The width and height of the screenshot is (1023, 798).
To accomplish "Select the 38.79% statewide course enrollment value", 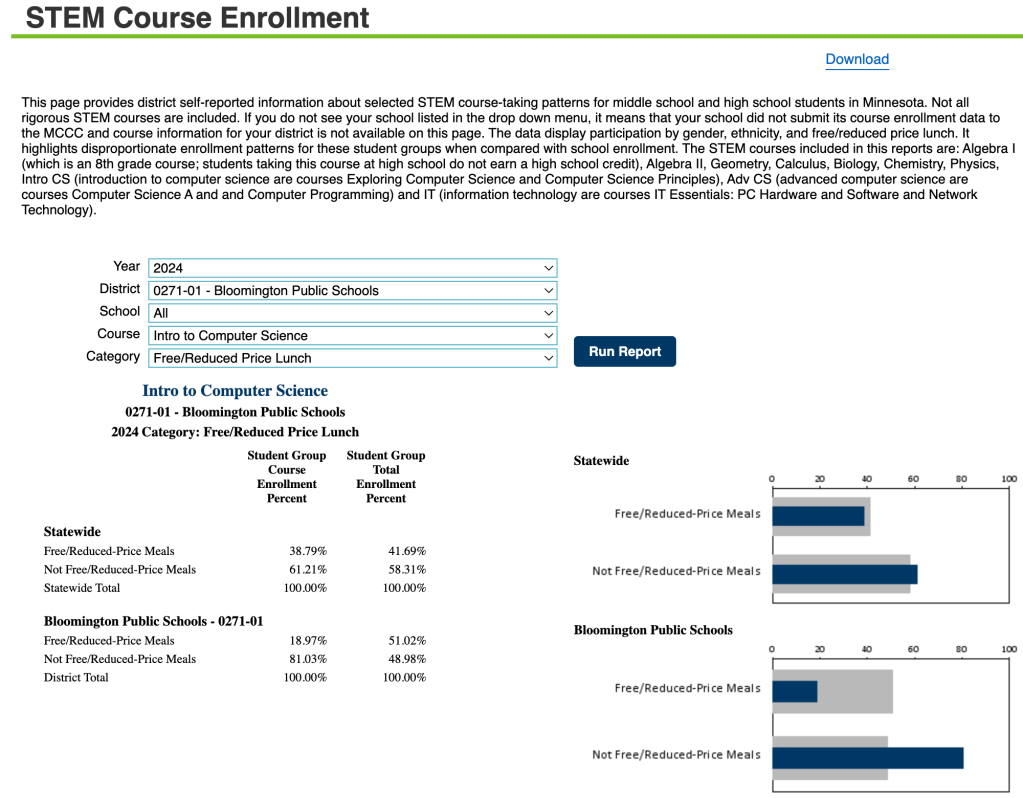I will click(307, 551).
